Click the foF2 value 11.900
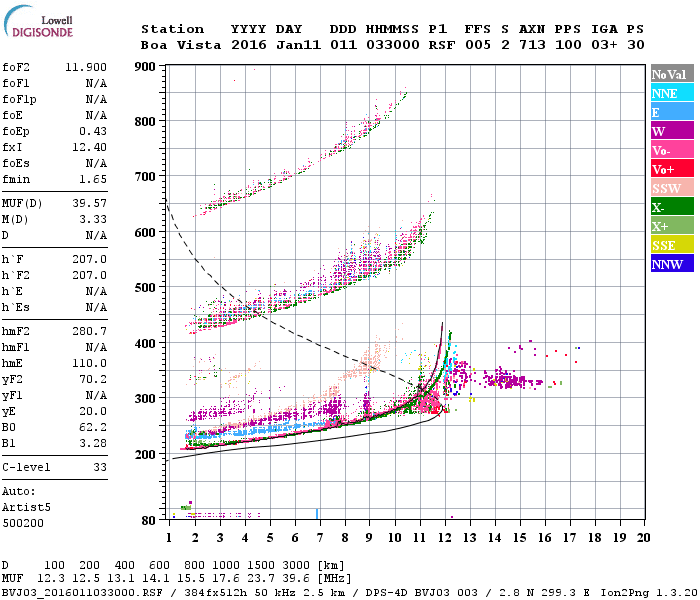The width and height of the screenshot is (700, 600). [x=86, y=67]
